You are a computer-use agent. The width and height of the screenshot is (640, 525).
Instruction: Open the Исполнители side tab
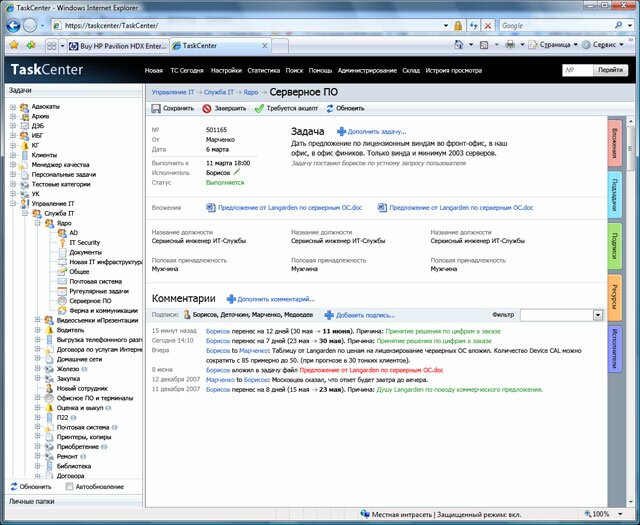615,349
